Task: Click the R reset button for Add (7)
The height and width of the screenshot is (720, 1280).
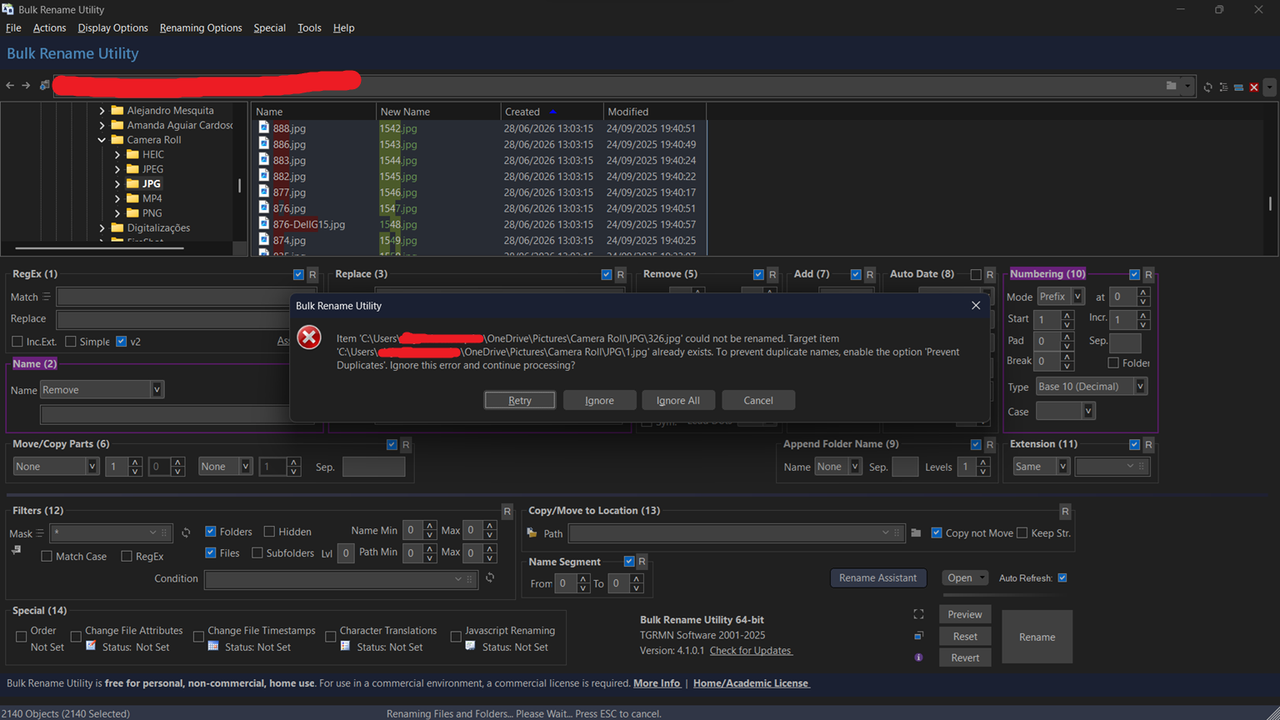Action: pyautogui.click(x=869, y=274)
